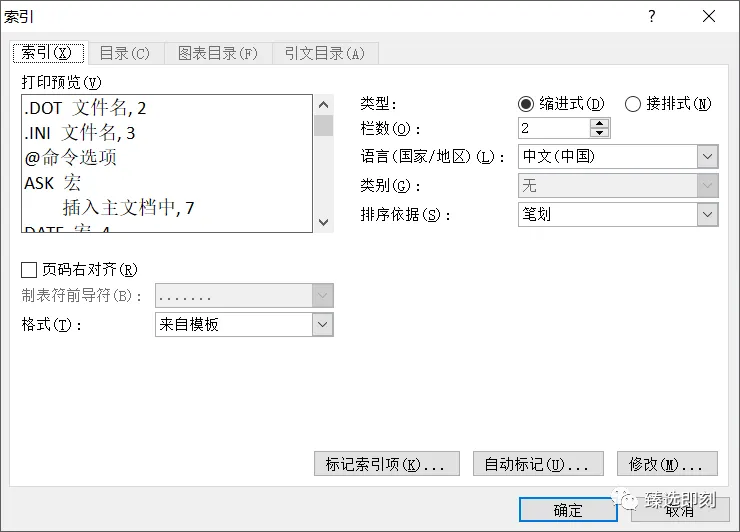Switch to the 图表目录 tab
Screen dimensions: 740x532
(218, 53)
